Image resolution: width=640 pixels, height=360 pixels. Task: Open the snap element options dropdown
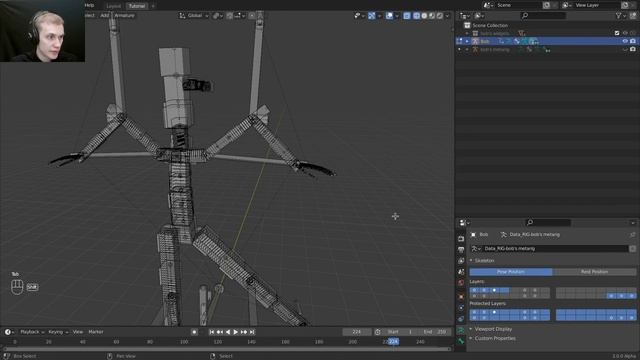click(240, 16)
